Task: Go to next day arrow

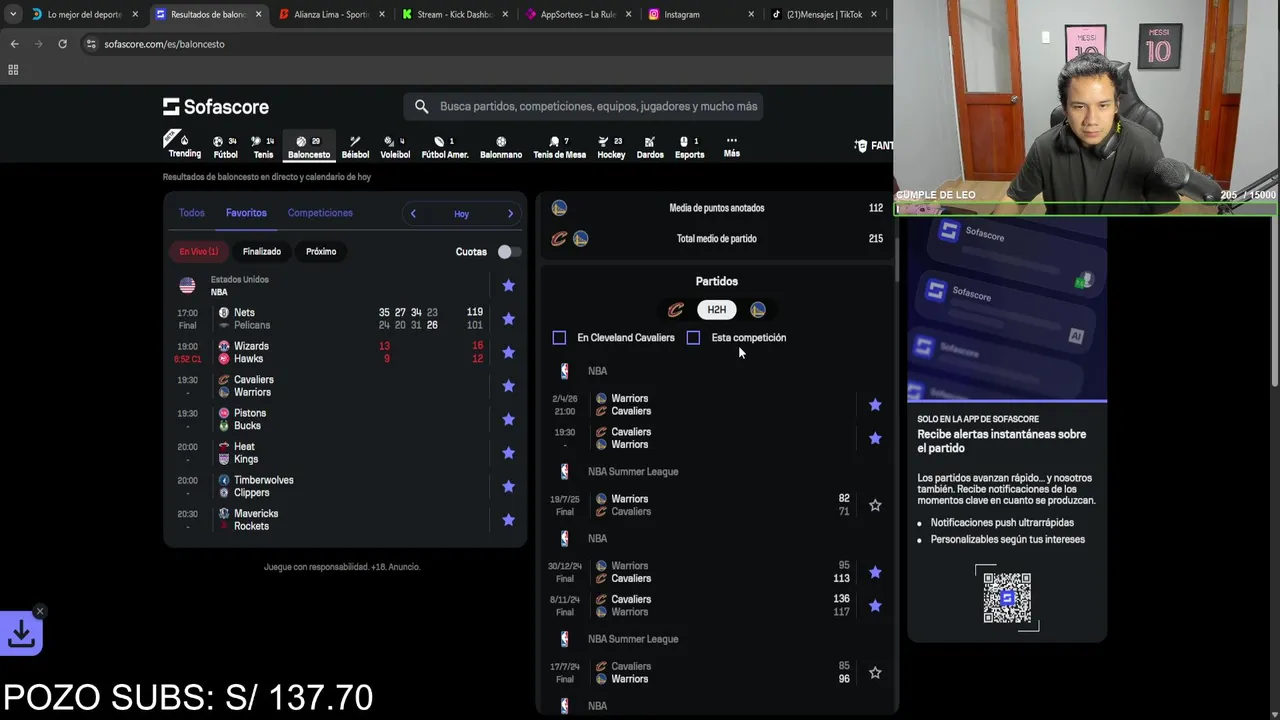Action: [510, 213]
